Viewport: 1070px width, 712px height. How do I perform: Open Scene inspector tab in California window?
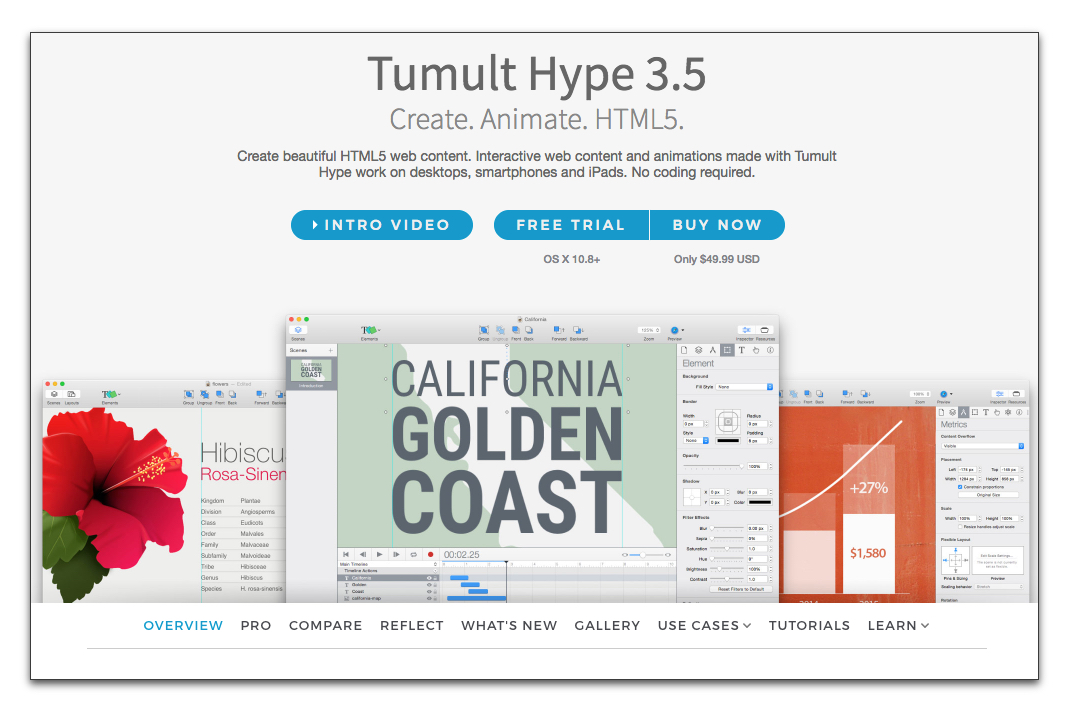pos(698,350)
